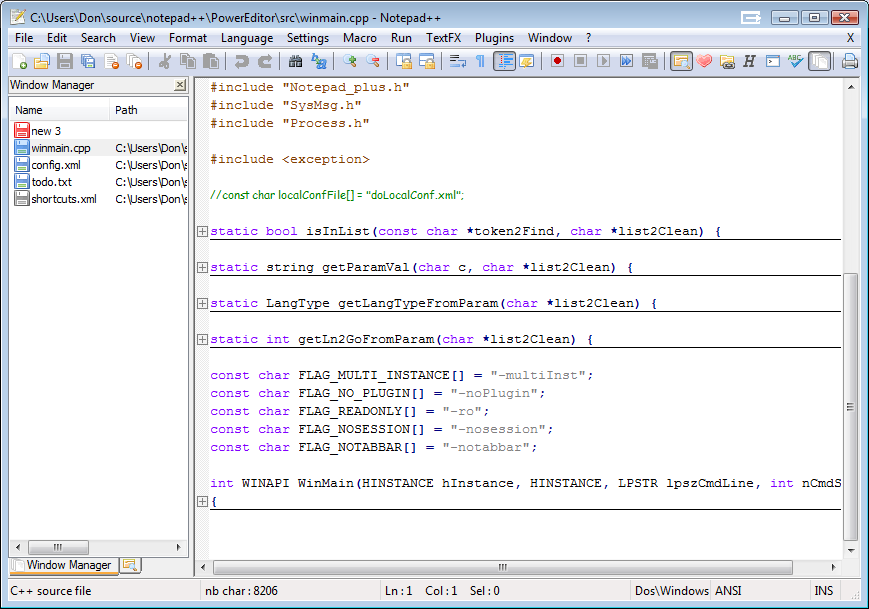869x609 pixels.
Task: Expand the WinMain function body
Action: pos(203,501)
